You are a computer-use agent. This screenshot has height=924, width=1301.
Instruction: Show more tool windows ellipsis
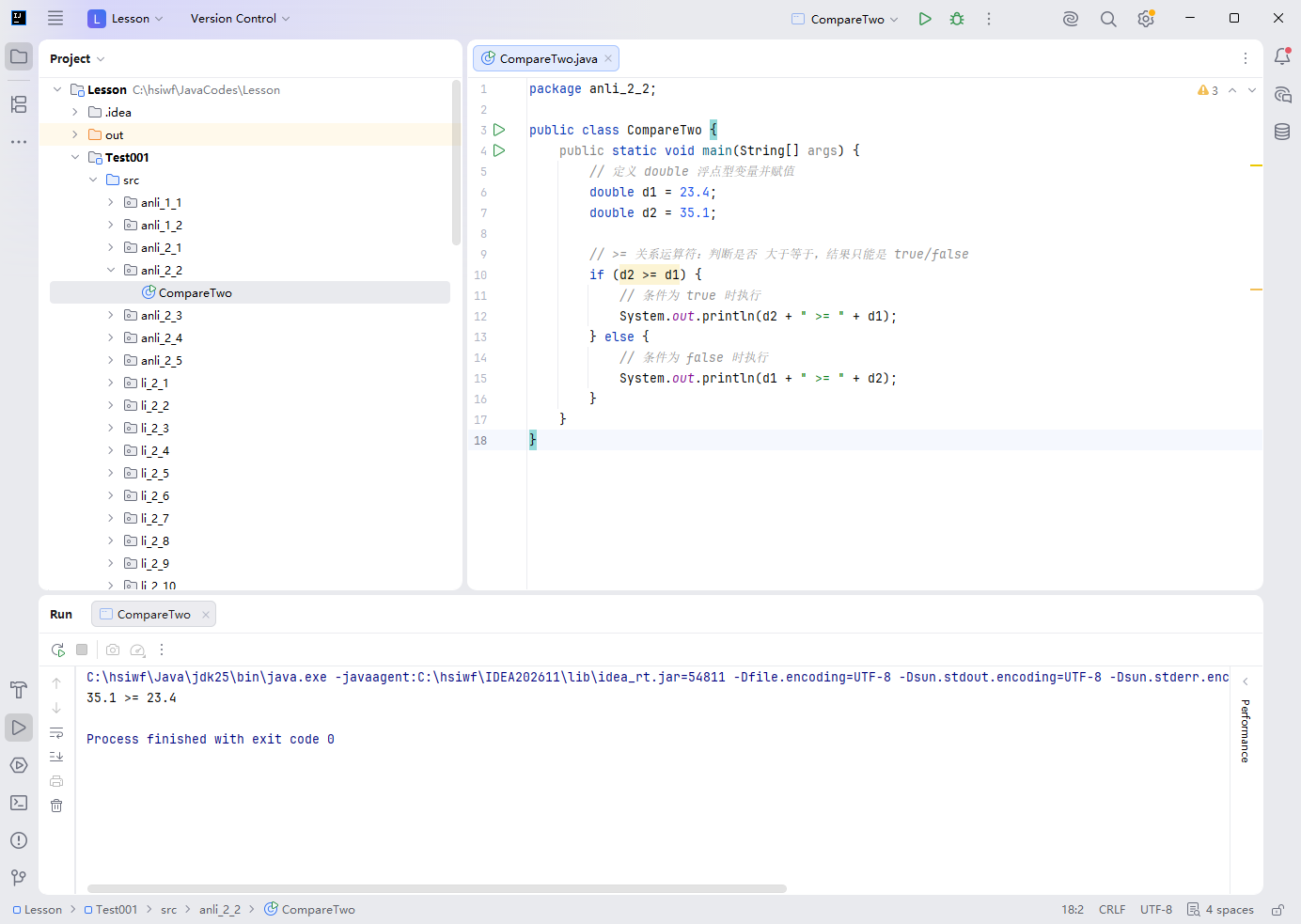19,142
